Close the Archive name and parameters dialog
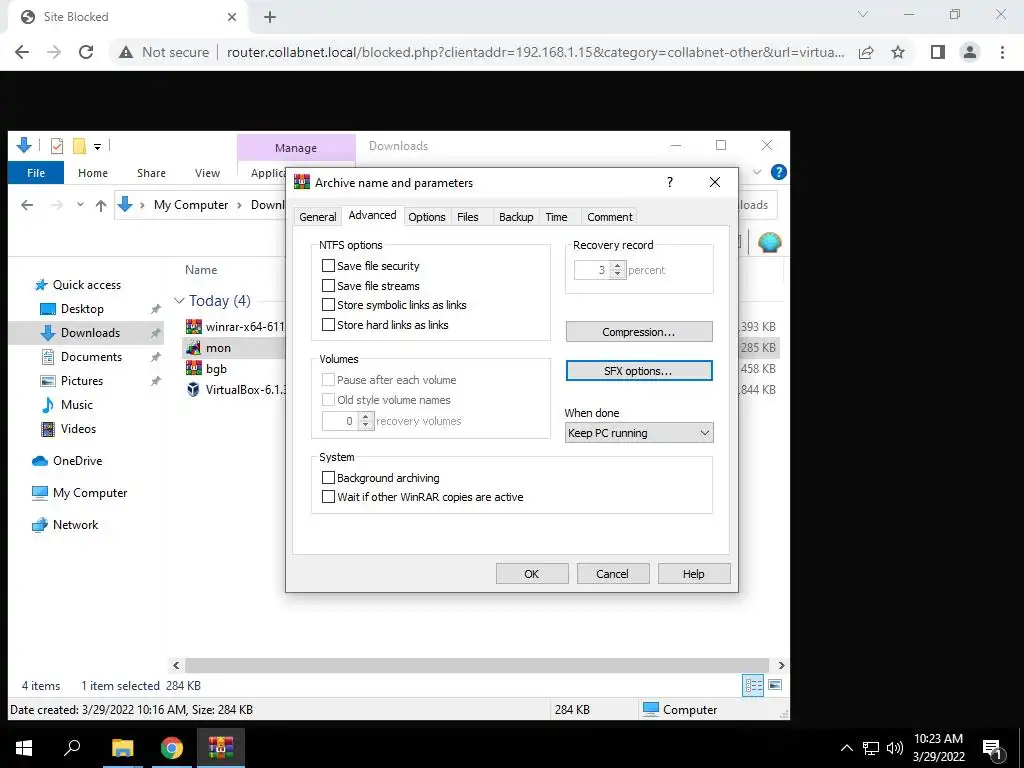Viewport: 1024px width, 768px height. click(715, 182)
